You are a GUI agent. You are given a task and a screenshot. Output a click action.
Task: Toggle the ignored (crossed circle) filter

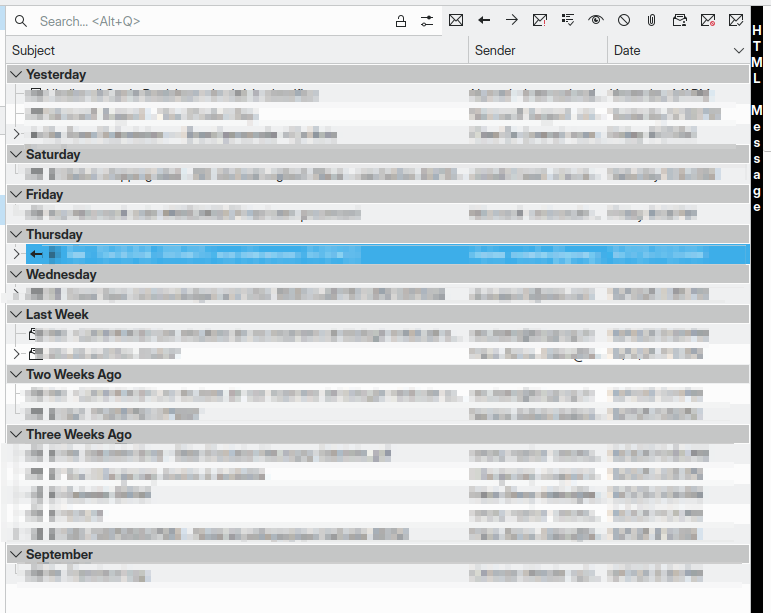pos(624,20)
